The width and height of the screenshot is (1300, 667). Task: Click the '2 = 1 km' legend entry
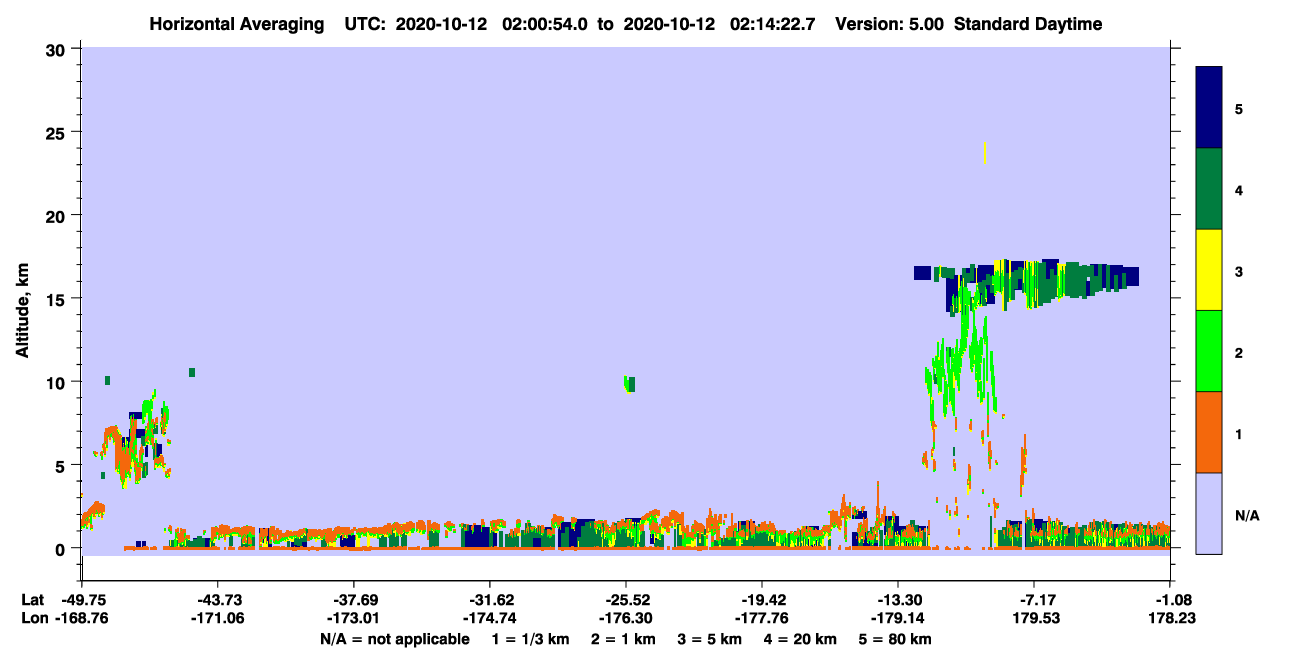coord(623,639)
